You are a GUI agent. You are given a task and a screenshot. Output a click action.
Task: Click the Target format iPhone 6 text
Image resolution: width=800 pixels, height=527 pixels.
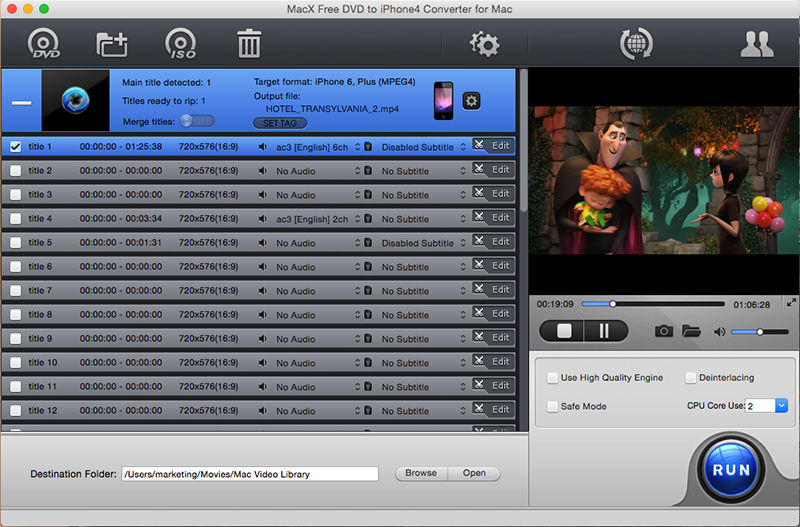(x=334, y=82)
